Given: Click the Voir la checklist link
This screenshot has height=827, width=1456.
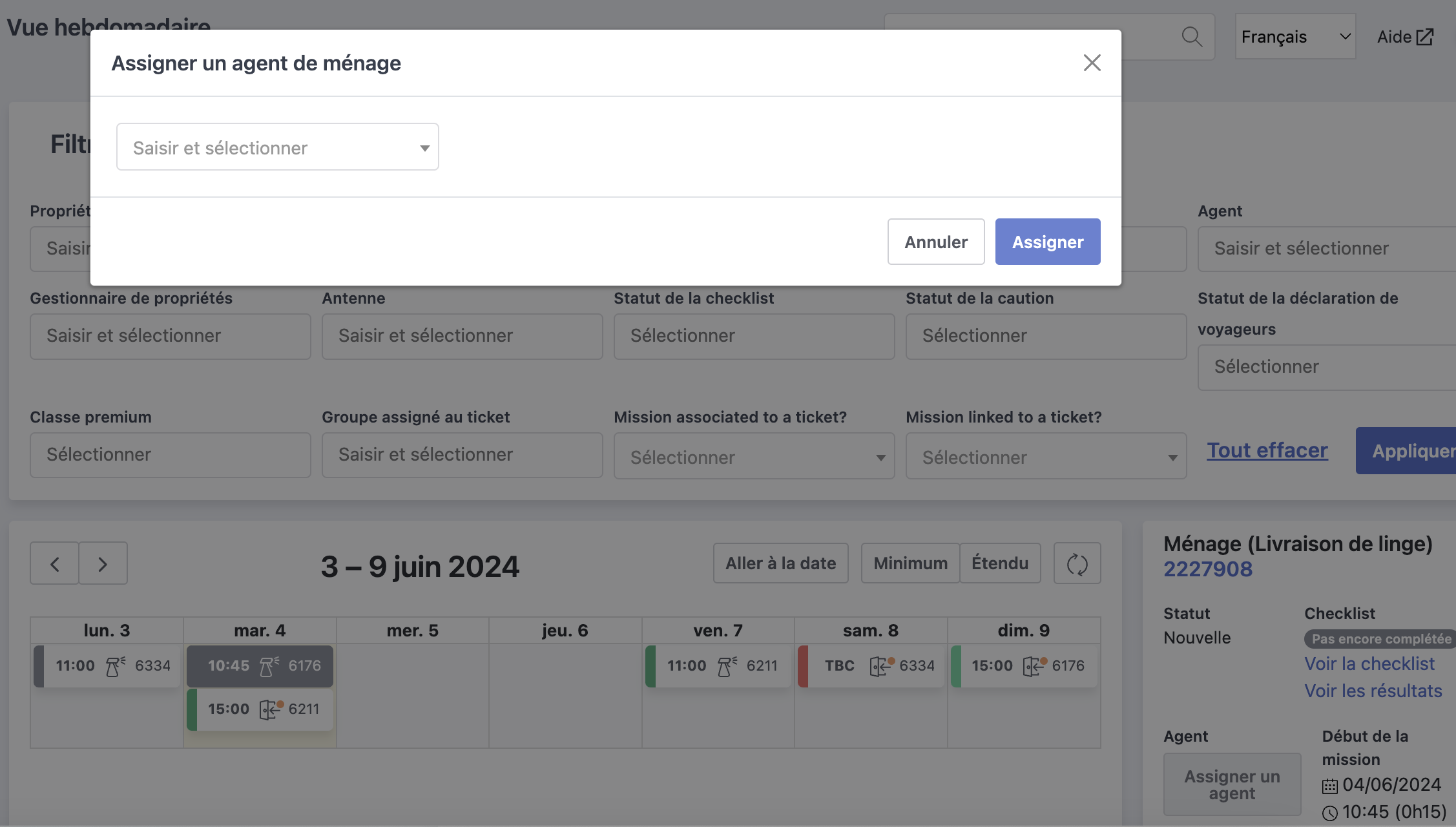Looking at the screenshot, I should [1369, 664].
